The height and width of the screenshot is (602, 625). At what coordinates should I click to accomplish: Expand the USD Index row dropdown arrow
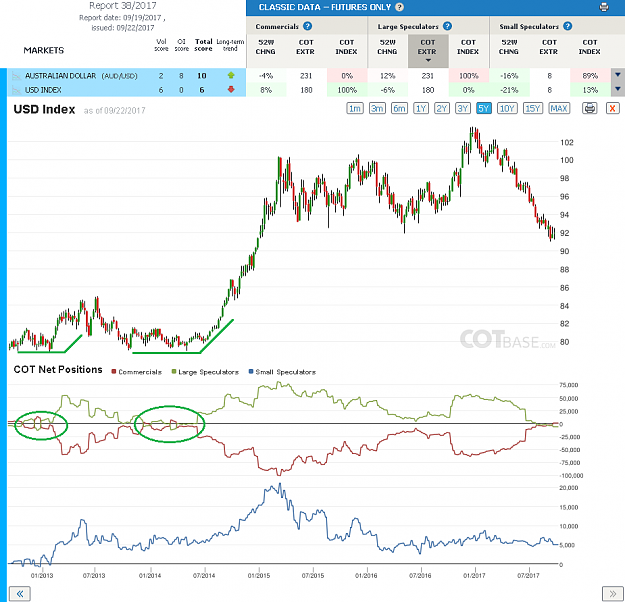pos(618,90)
